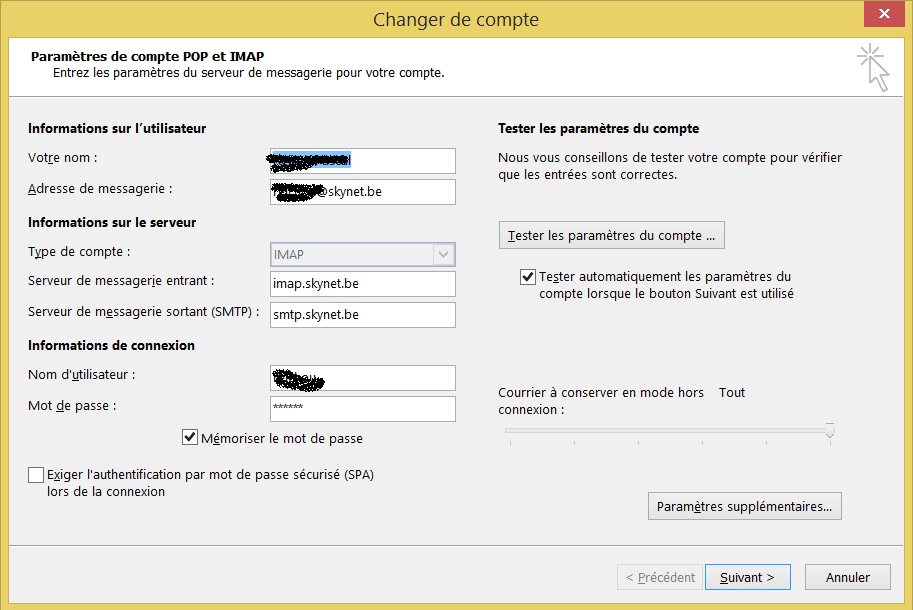Click the Nom d'utilisateur input field
Image resolution: width=913 pixels, height=610 pixels.
point(362,378)
